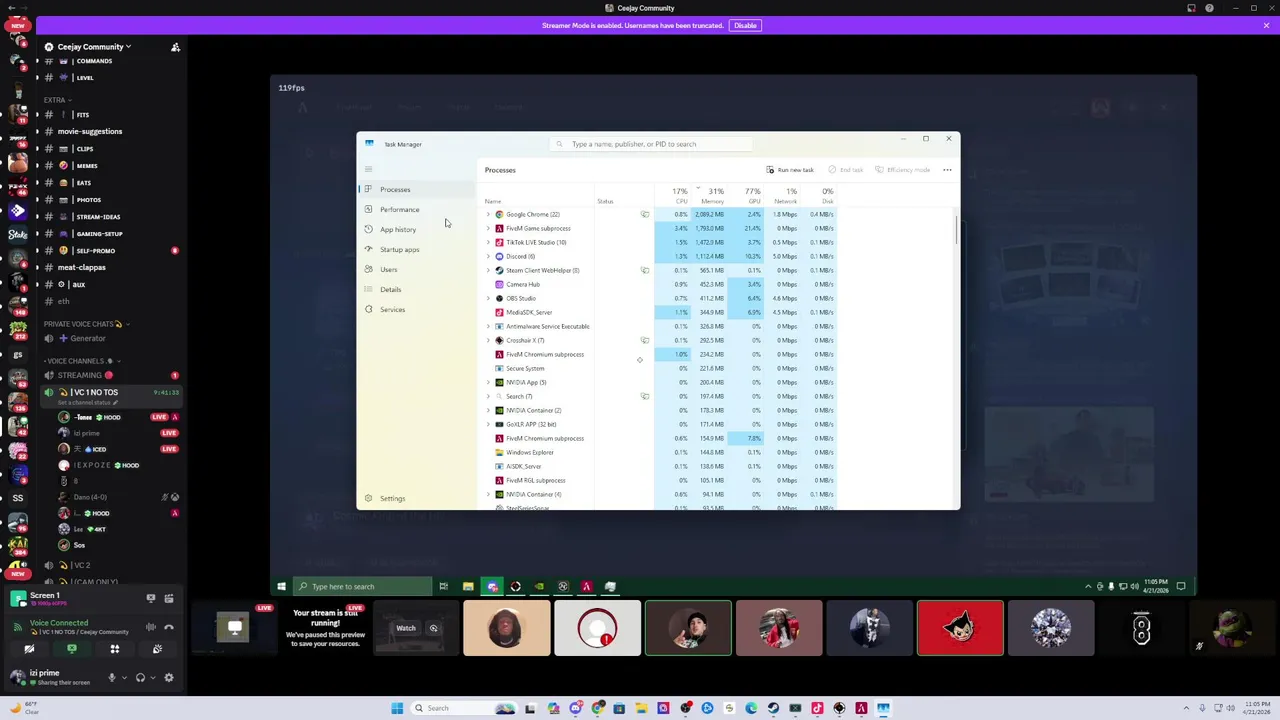Click the disconnect from voice phone icon
The image size is (1280, 720).
(169, 627)
